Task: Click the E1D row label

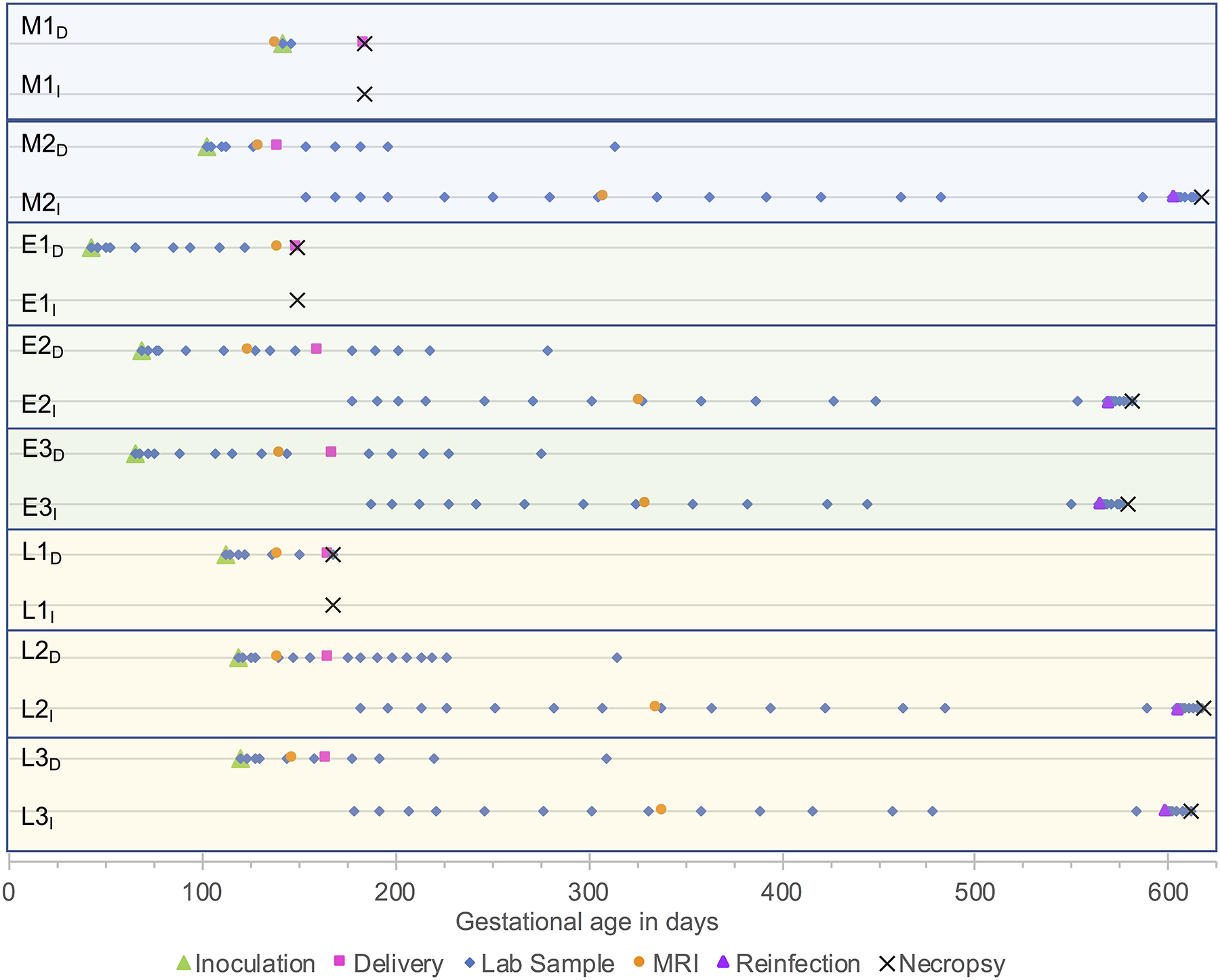Action: [x=43, y=247]
